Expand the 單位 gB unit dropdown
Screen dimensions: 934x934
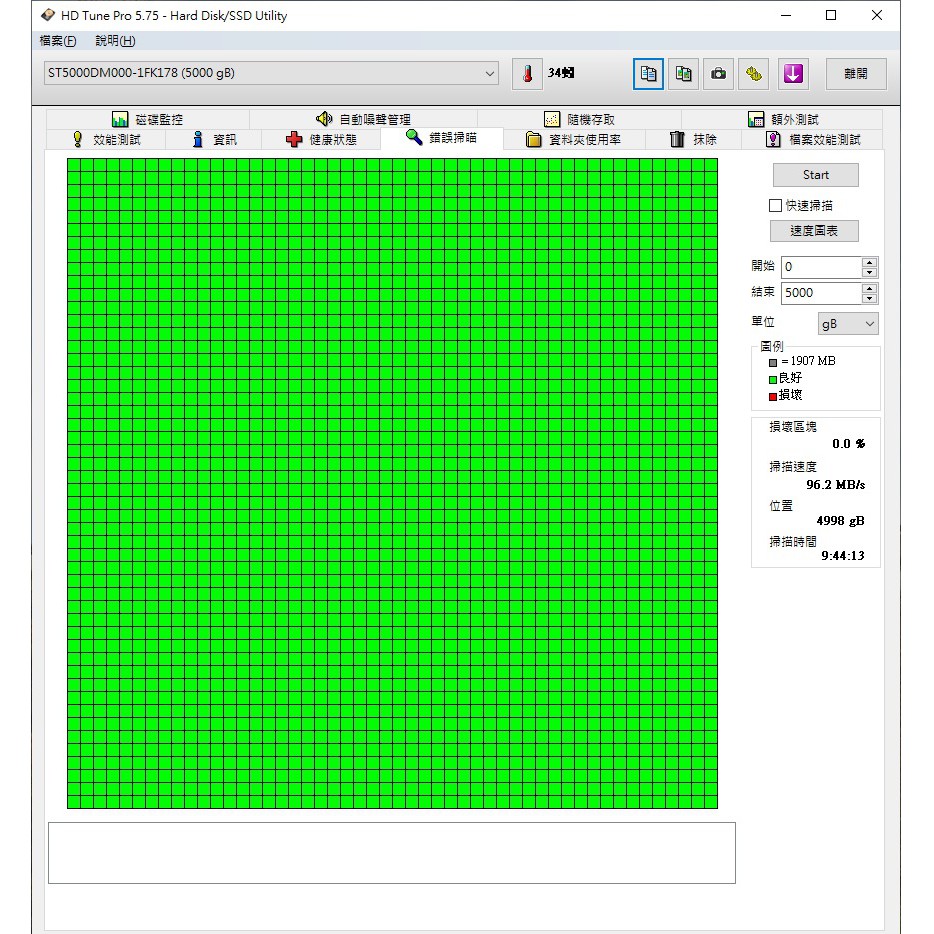(847, 324)
